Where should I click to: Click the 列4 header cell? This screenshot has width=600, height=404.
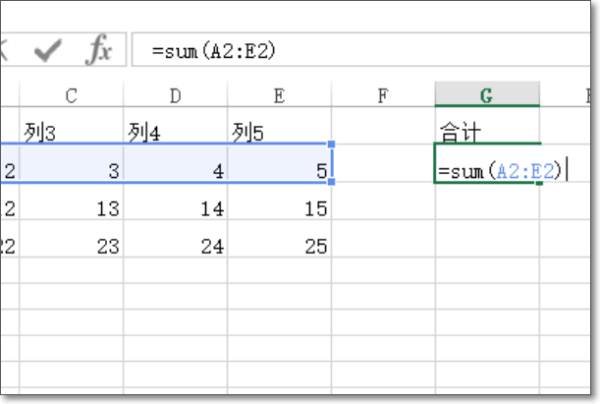click(x=175, y=131)
